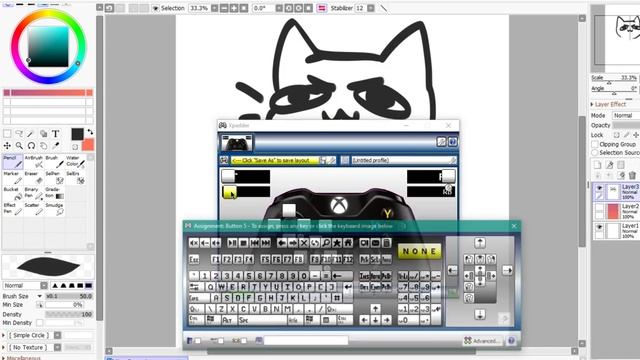Image resolution: width=640 pixels, height=360 pixels.
Task: Toggle visibility eye of Layer1
Action: 599,227
